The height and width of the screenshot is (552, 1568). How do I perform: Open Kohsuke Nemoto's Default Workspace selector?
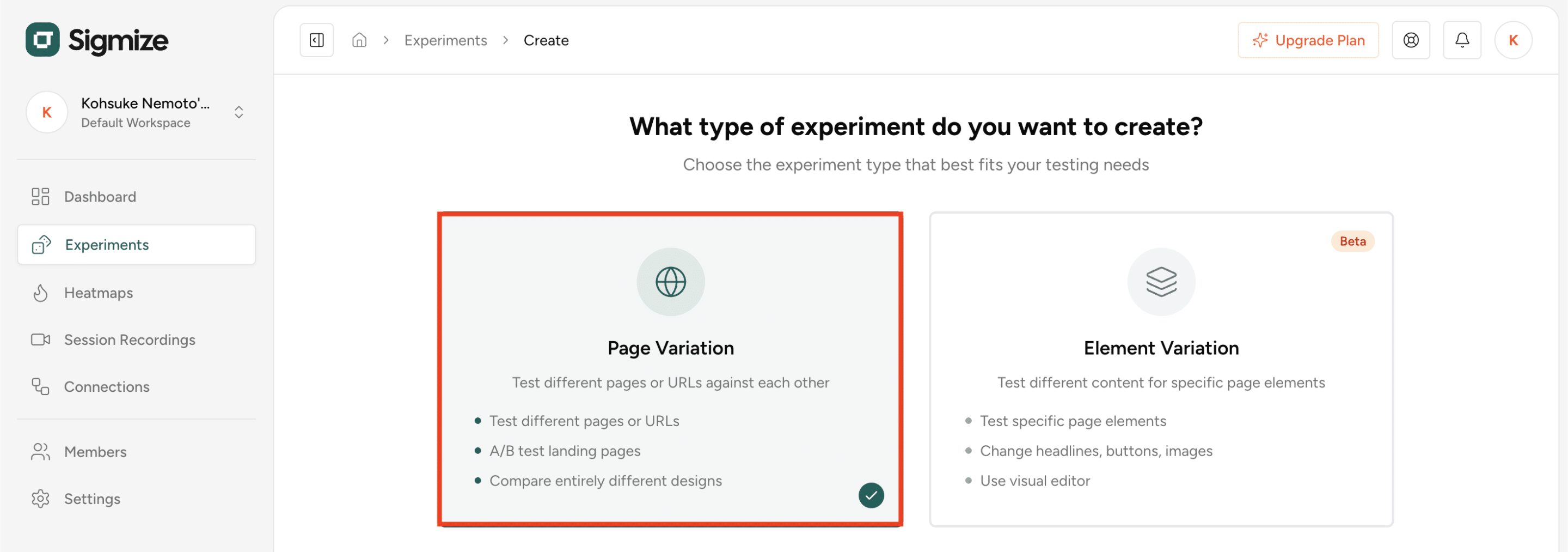137,112
